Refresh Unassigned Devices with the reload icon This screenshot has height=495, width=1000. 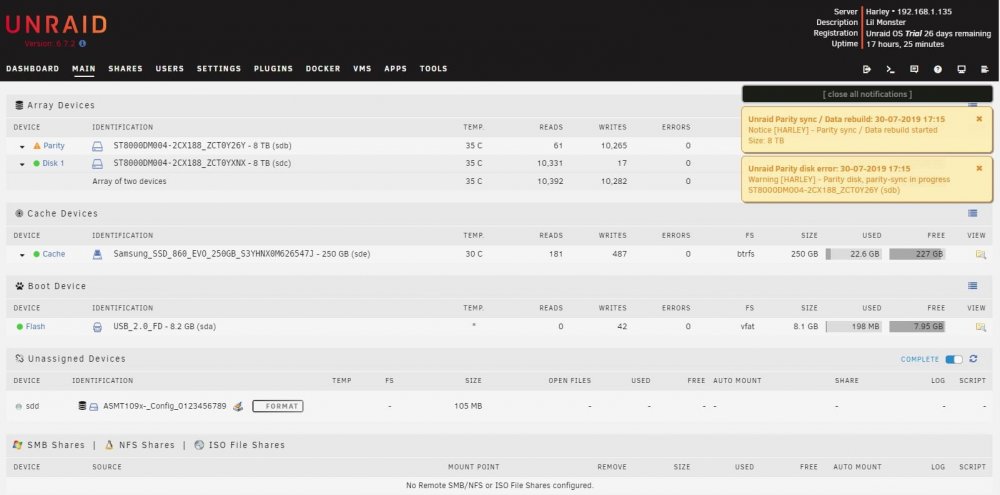pos(973,359)
